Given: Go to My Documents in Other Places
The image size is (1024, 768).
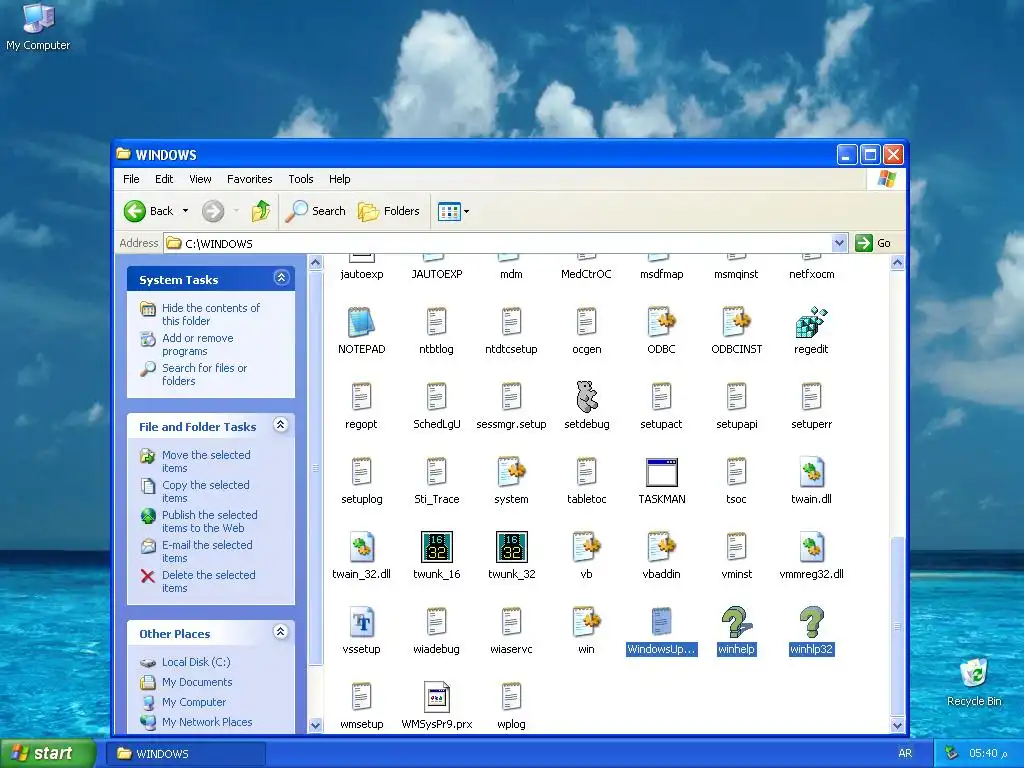Looking at the screenshot, I should (x=197, y=682).
